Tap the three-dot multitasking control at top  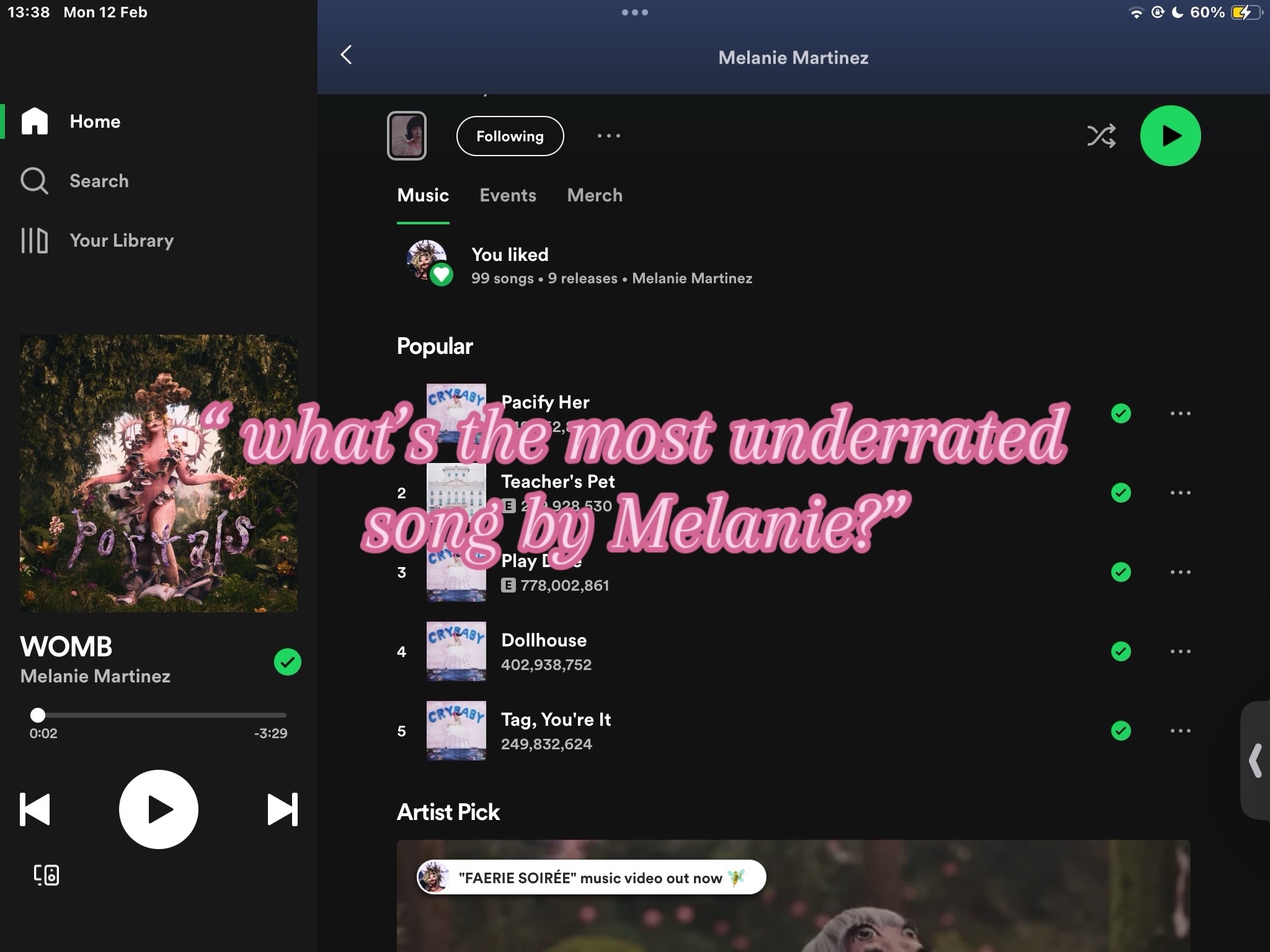(x=634, y=12)
